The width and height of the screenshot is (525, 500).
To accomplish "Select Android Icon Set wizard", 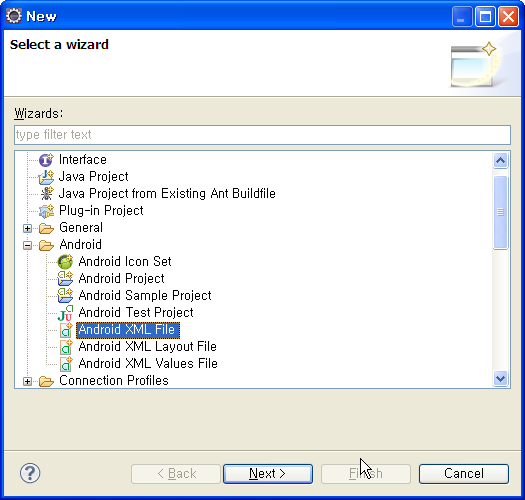I will coord(125,262).
